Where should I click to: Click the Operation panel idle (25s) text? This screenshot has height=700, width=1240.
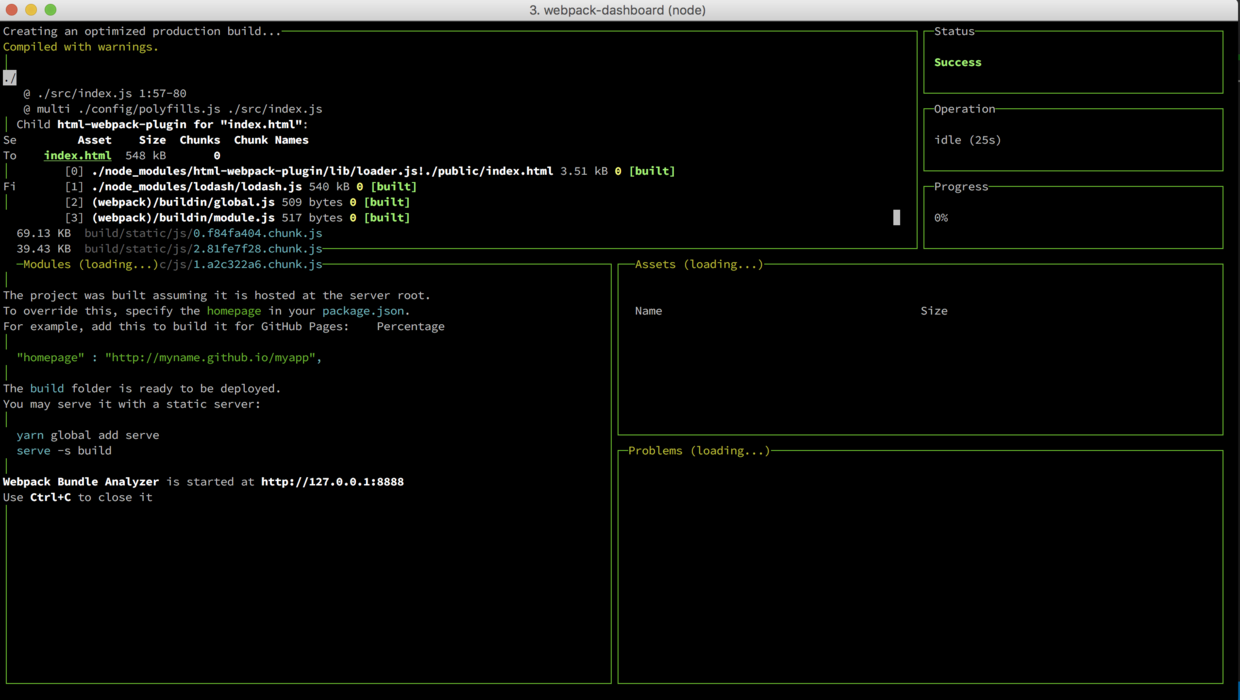point(967,140)
